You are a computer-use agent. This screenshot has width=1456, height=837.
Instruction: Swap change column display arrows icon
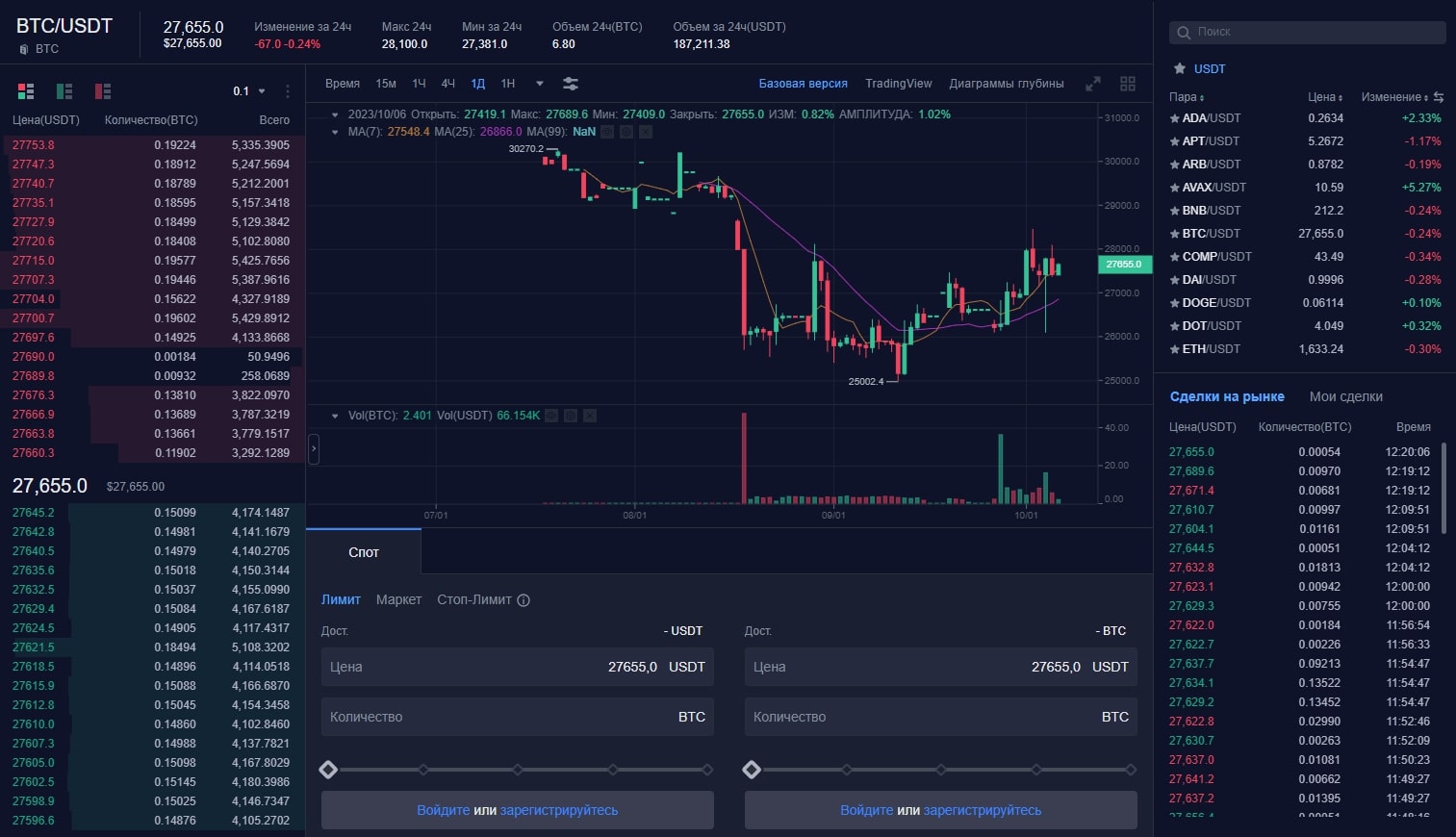[1438, 97]
